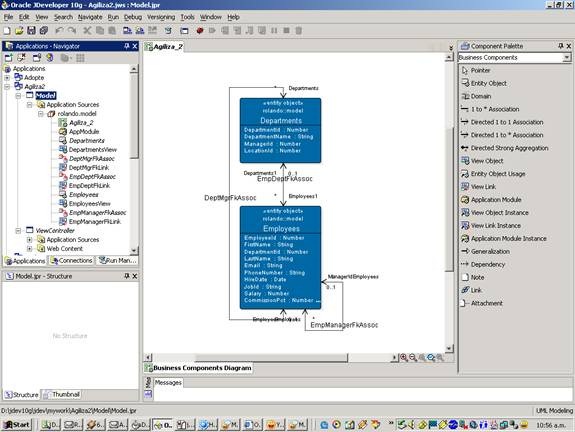This screenshot has width=575, height=432.
Task: Select the Generalization palette tool
Action: (486, 251)
